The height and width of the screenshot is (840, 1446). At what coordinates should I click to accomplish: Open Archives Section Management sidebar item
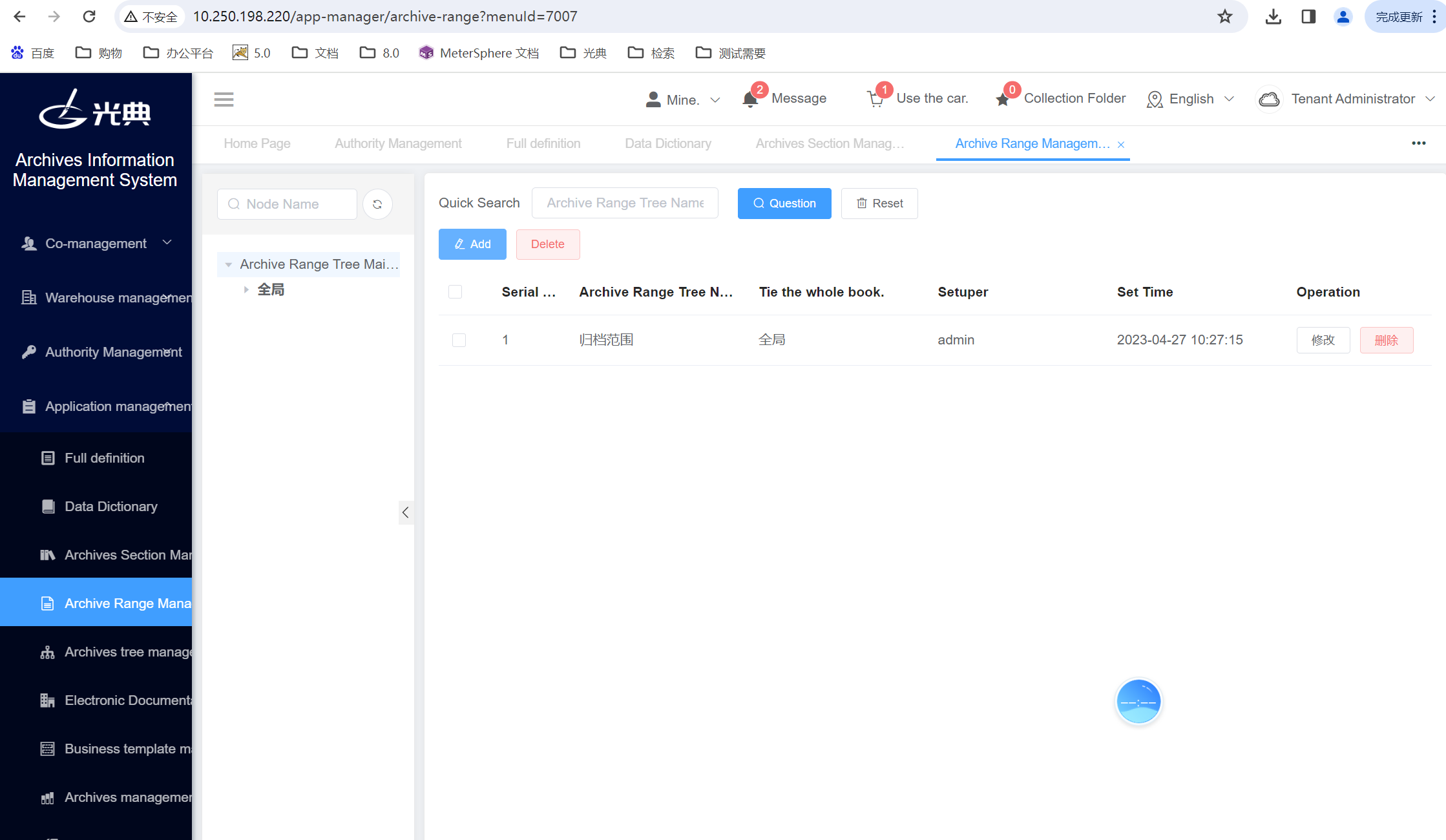pos(96,555)
